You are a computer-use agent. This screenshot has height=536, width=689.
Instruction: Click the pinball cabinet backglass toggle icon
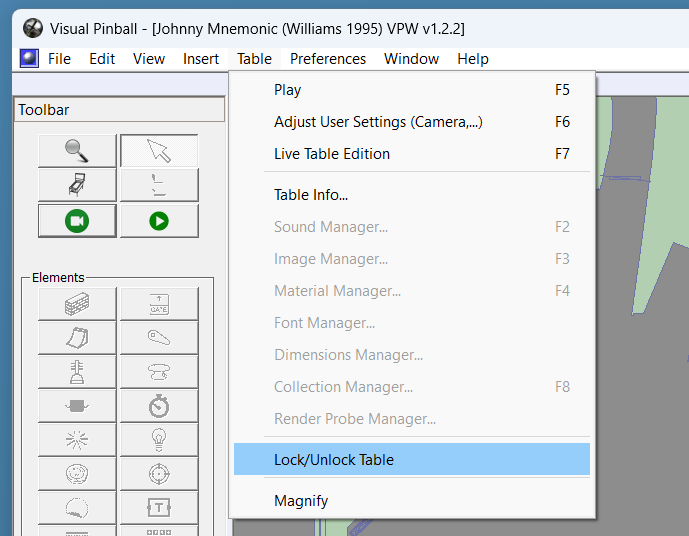77,185
